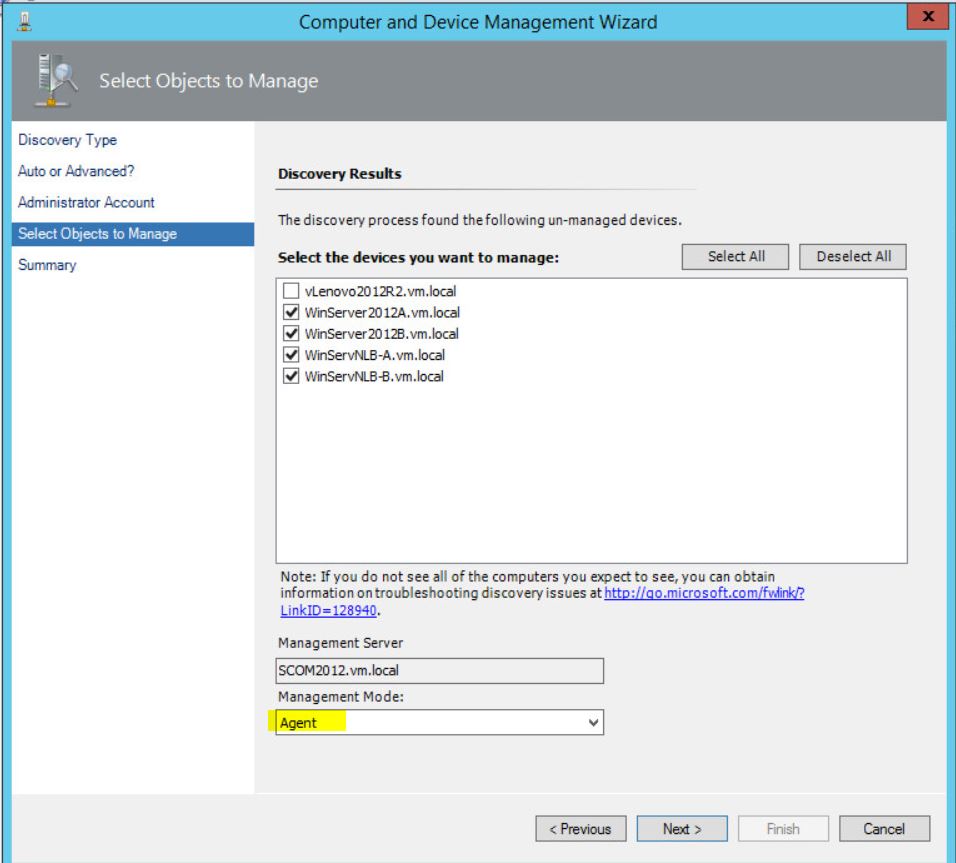The height and width of the screenshot is (863, 956).
Task: Switch to Administrator Account step
Action: pyautogui.click(x=86, y=202)
